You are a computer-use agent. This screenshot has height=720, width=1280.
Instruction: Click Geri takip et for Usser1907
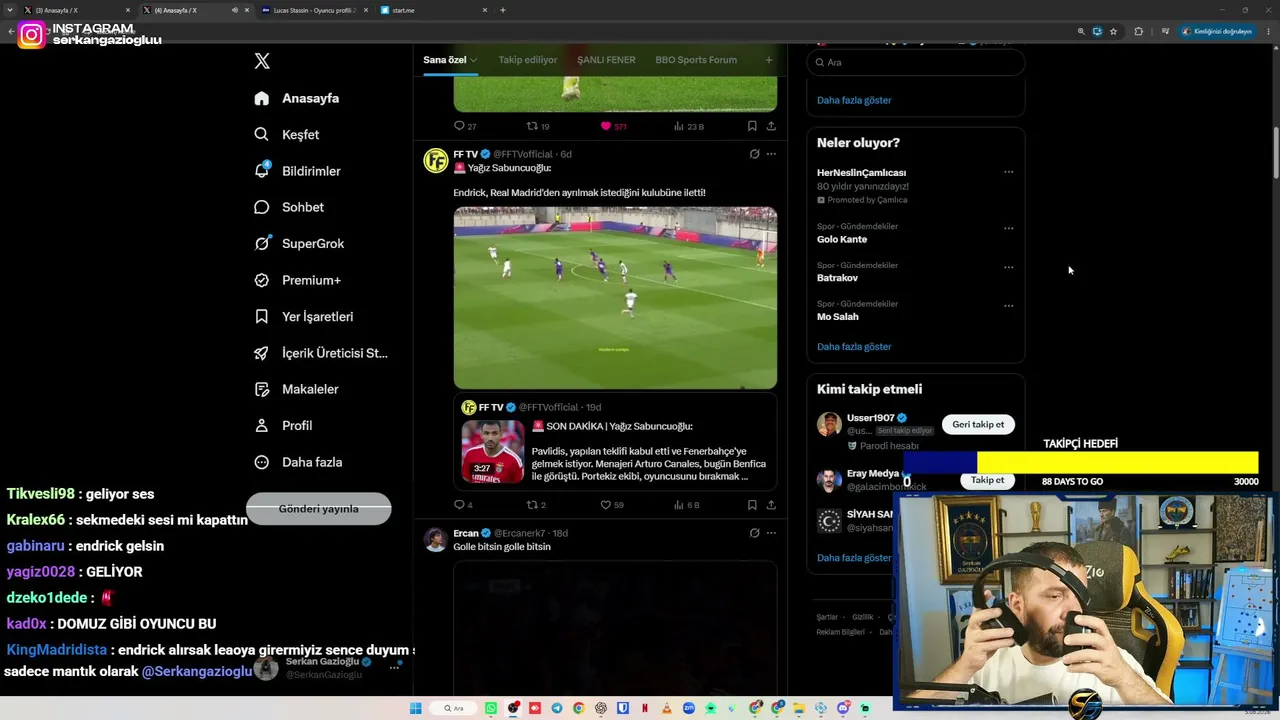click(978, 424)
